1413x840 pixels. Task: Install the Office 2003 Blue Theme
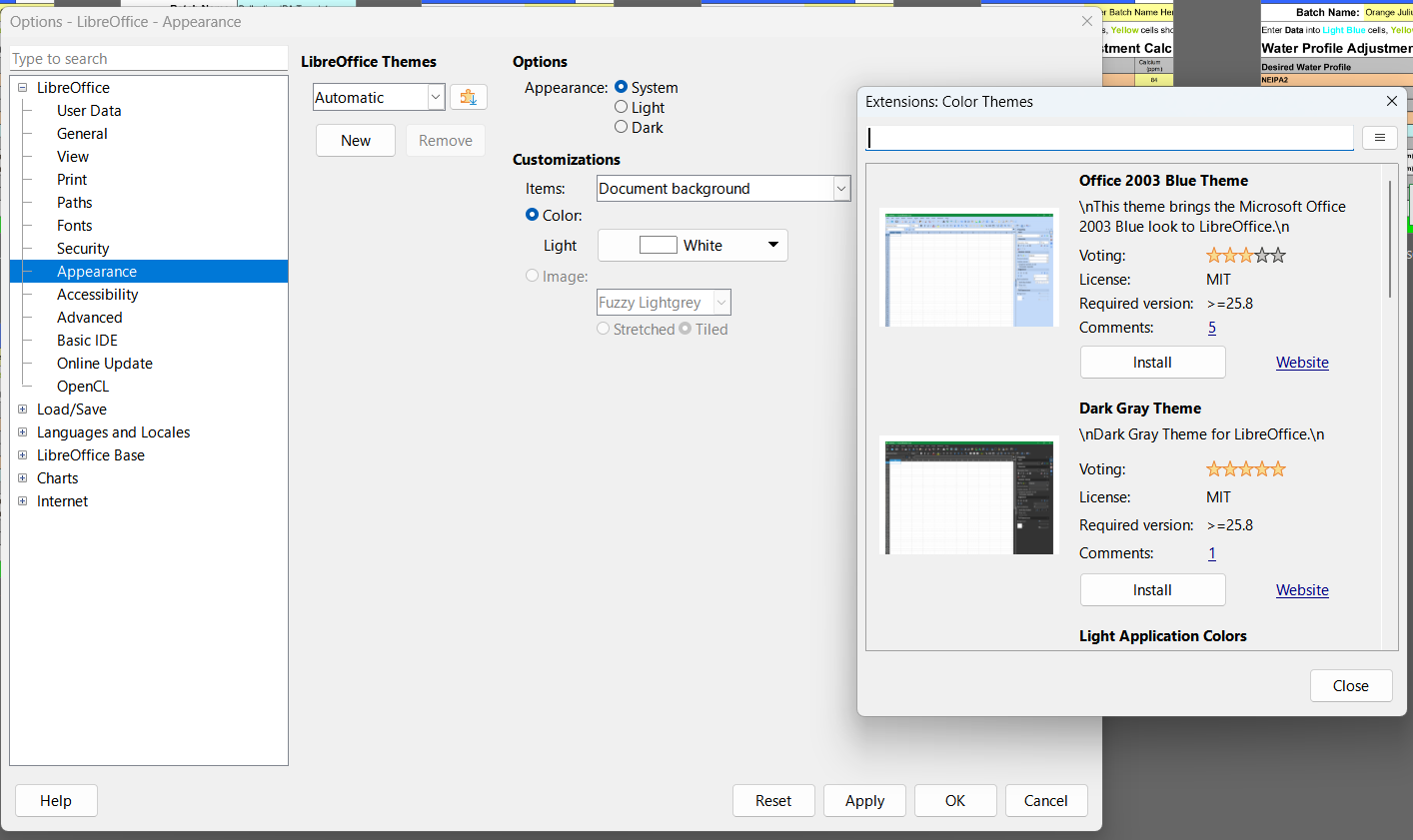click(x=1152, y=363)
